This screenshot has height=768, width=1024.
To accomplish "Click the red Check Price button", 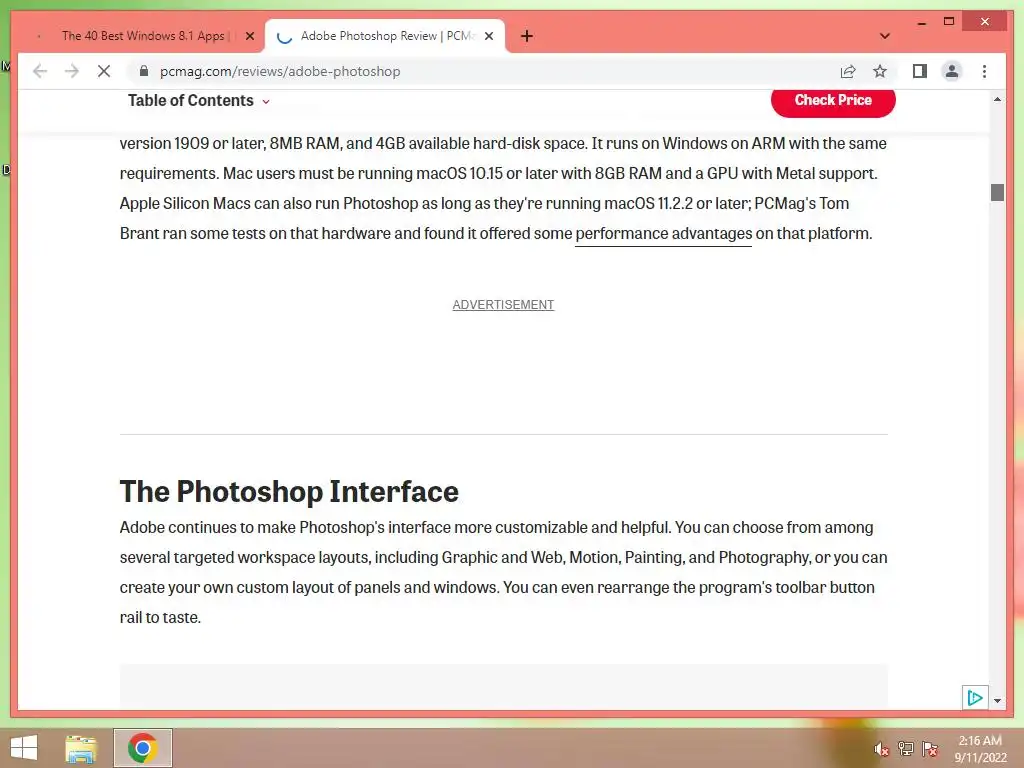I will pyautogui.click(x=833, y=101).
